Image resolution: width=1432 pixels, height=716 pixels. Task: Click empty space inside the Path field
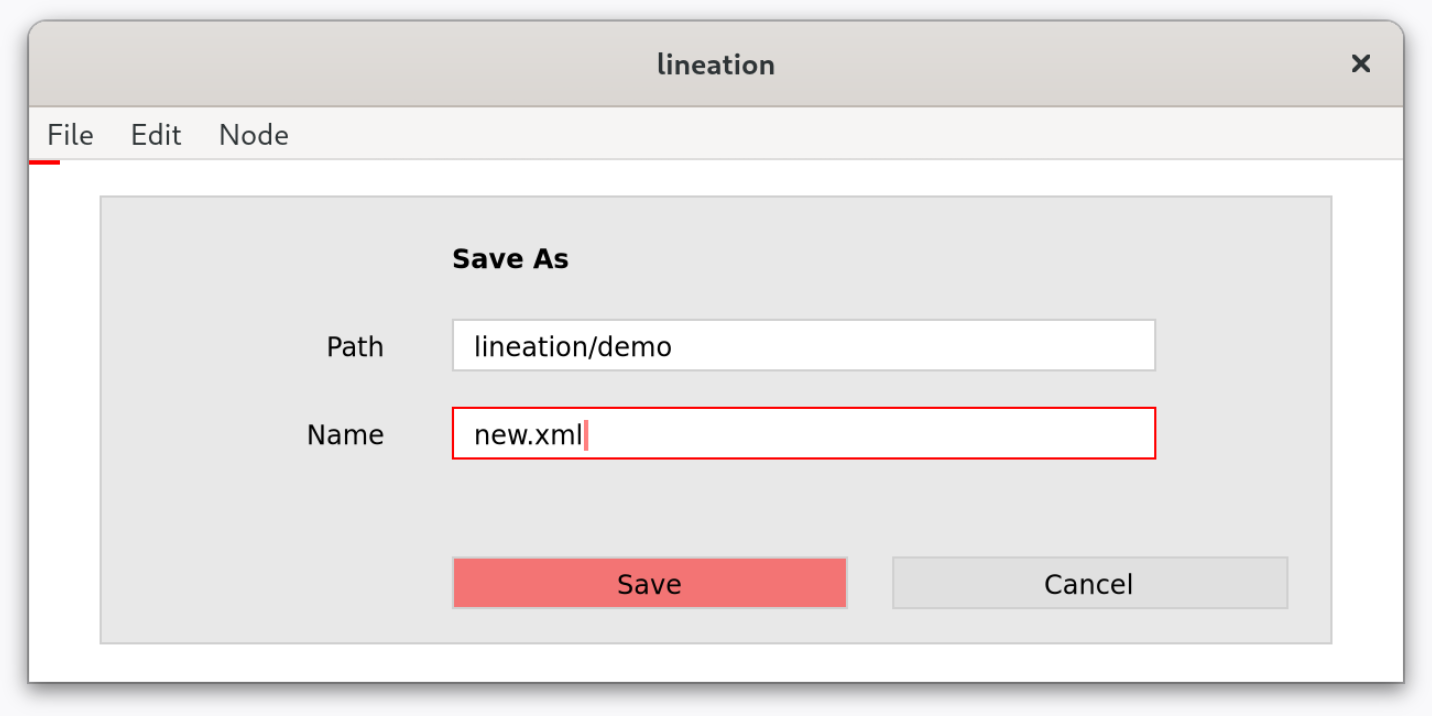(x=910, y=346)
